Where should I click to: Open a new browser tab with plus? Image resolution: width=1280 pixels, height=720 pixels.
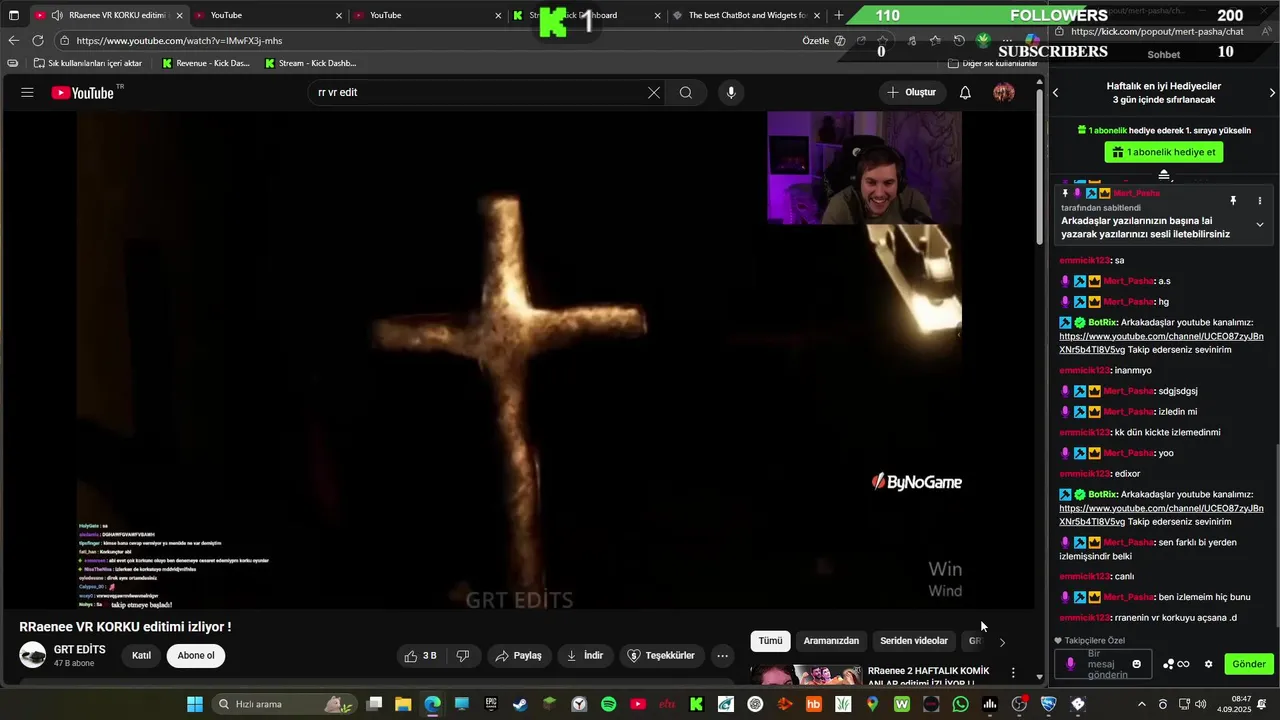click(839, 15)
